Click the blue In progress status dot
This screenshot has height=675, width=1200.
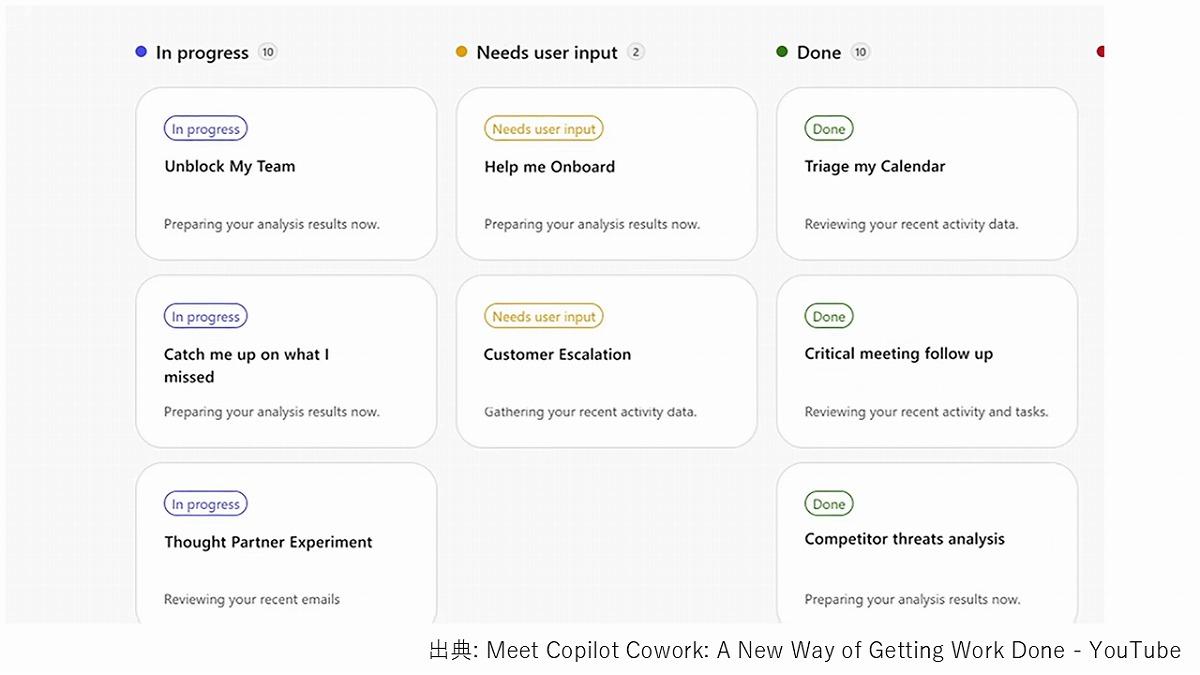click(x=141, y=52)
